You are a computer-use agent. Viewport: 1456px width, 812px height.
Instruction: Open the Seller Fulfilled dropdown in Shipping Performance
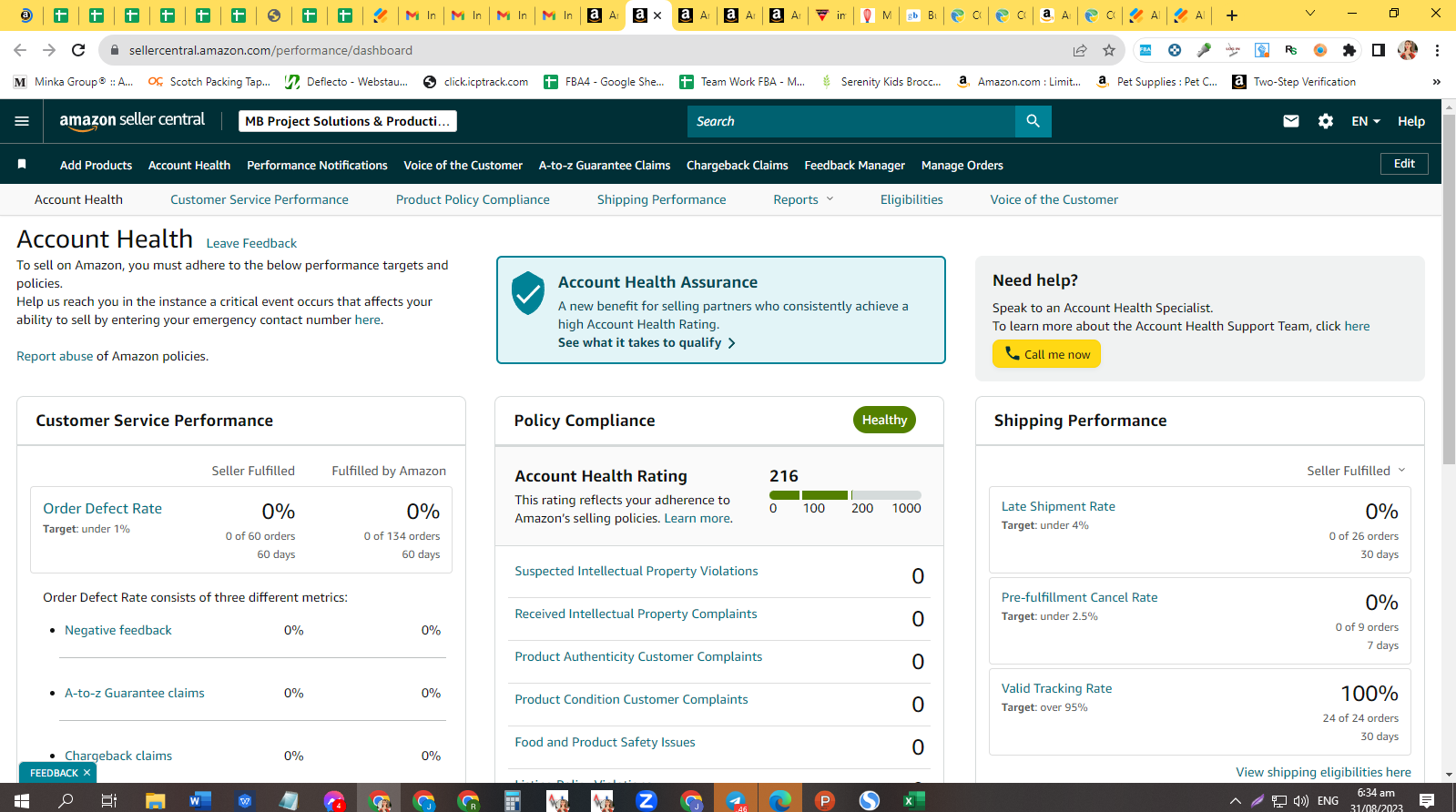click(1356, 471)
